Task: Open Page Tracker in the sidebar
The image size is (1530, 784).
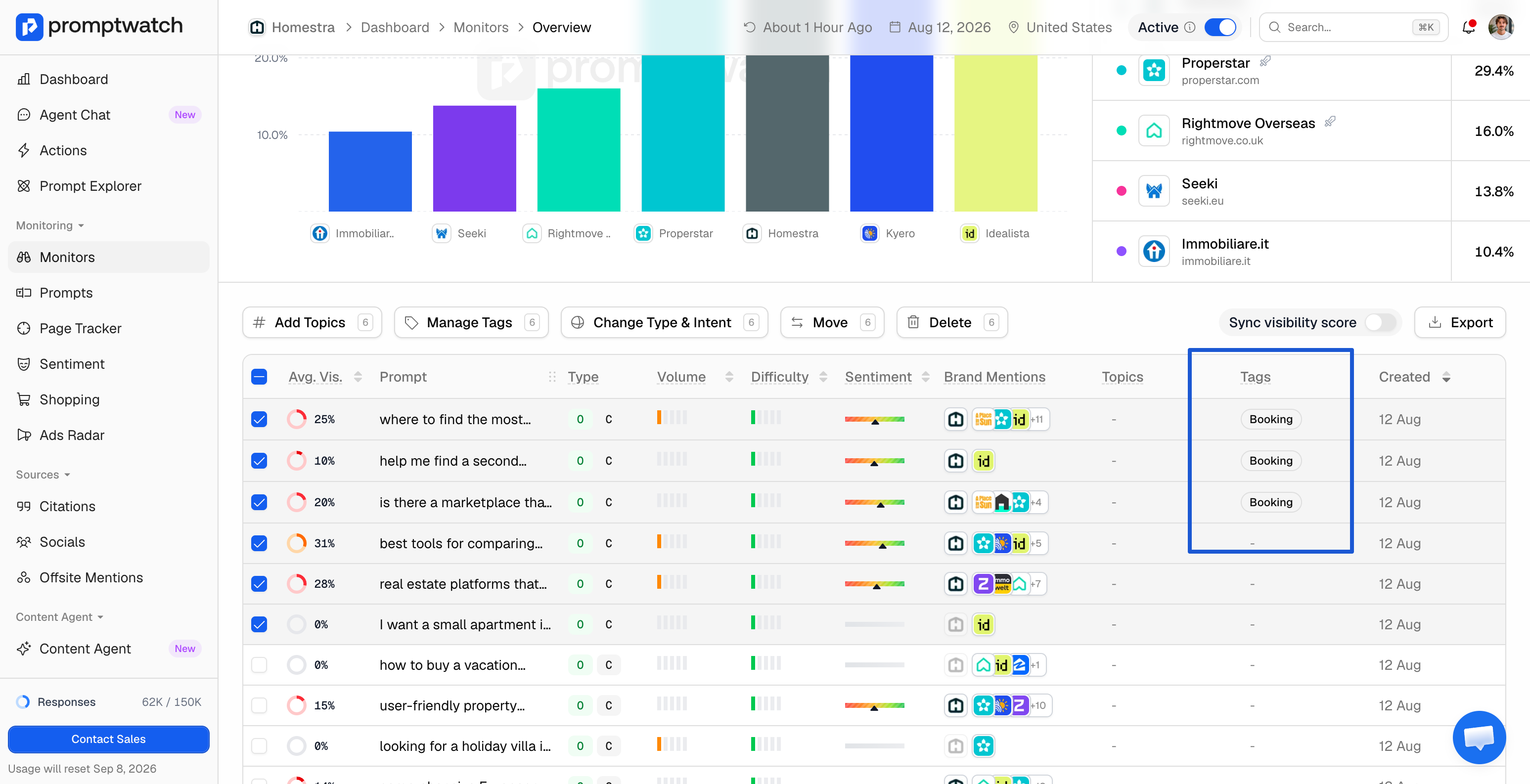Action: point(109,328)
